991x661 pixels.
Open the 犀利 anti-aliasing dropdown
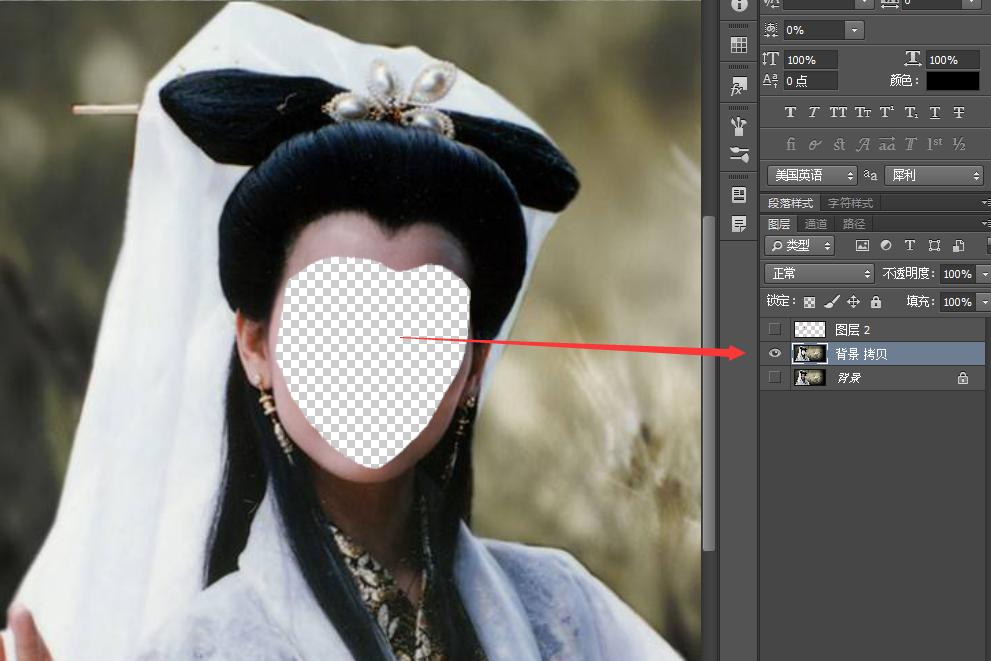pos(933,175)
